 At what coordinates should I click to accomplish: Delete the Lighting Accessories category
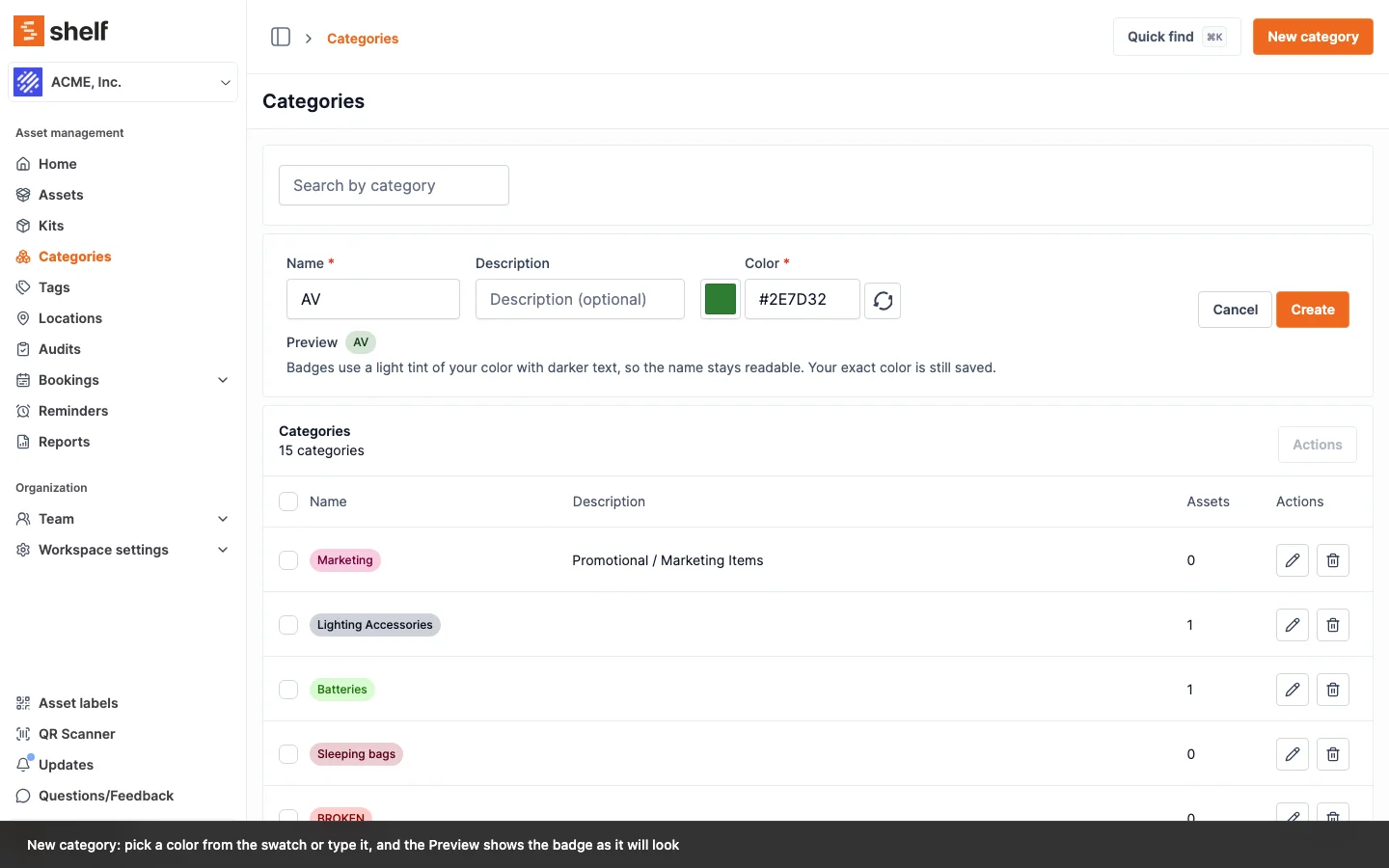[x=1333, y=625]
